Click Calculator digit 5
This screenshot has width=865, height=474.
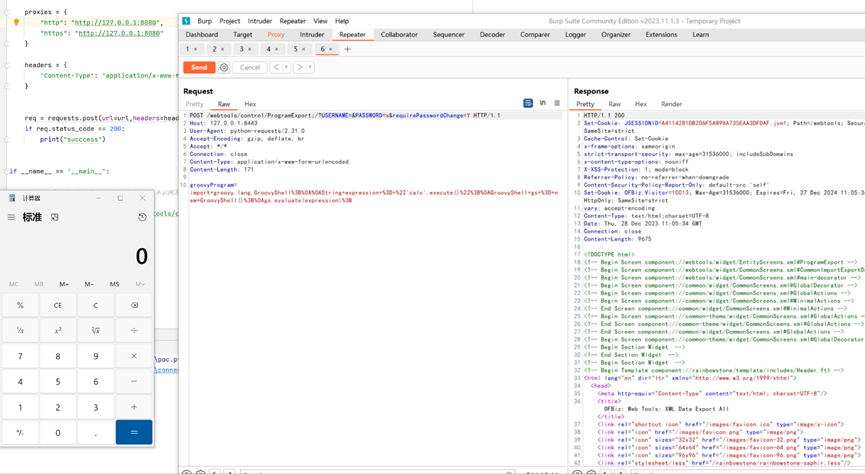pyautogui.click(x=58, y=381)
